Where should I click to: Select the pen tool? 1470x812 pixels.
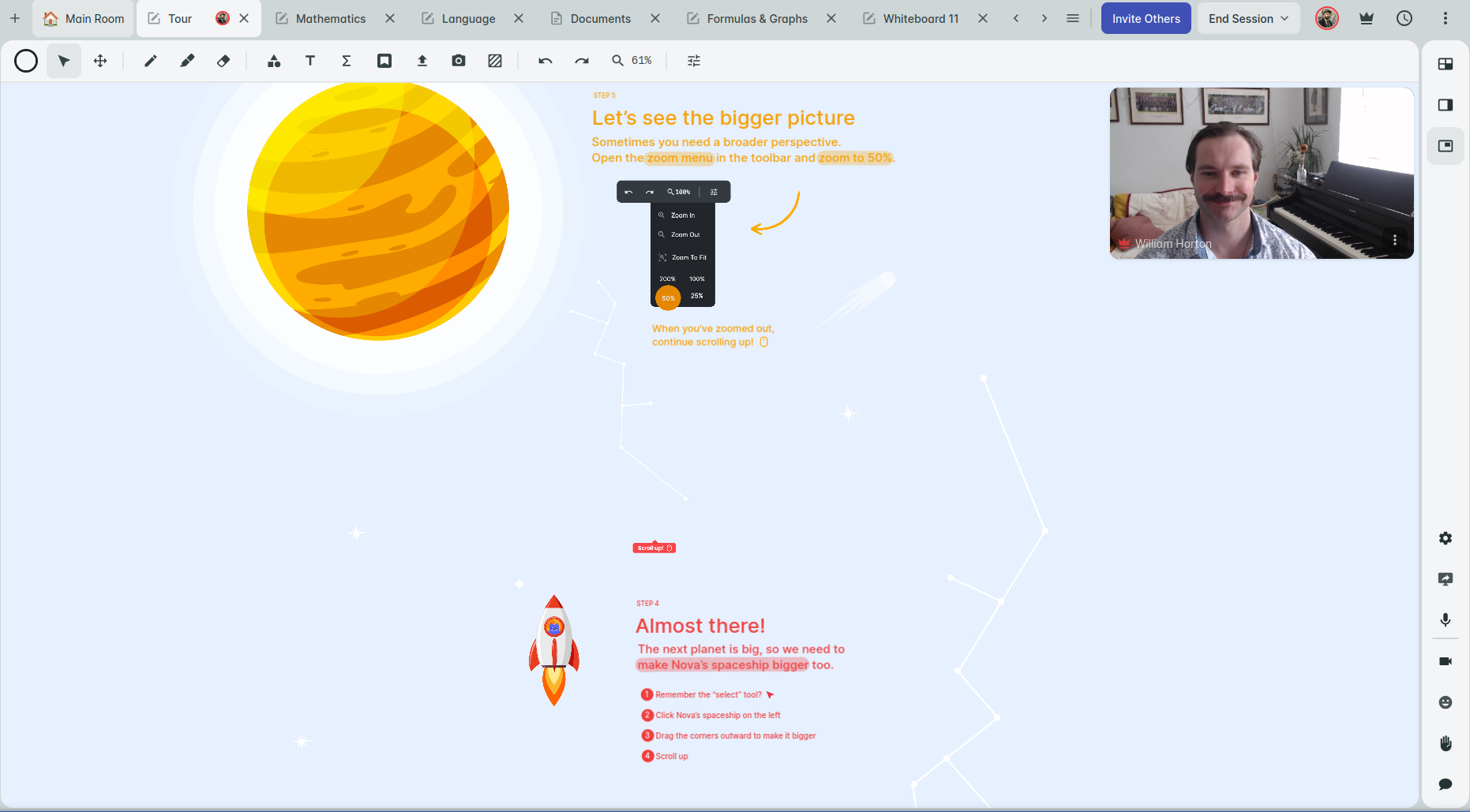[x=150, y=61]
